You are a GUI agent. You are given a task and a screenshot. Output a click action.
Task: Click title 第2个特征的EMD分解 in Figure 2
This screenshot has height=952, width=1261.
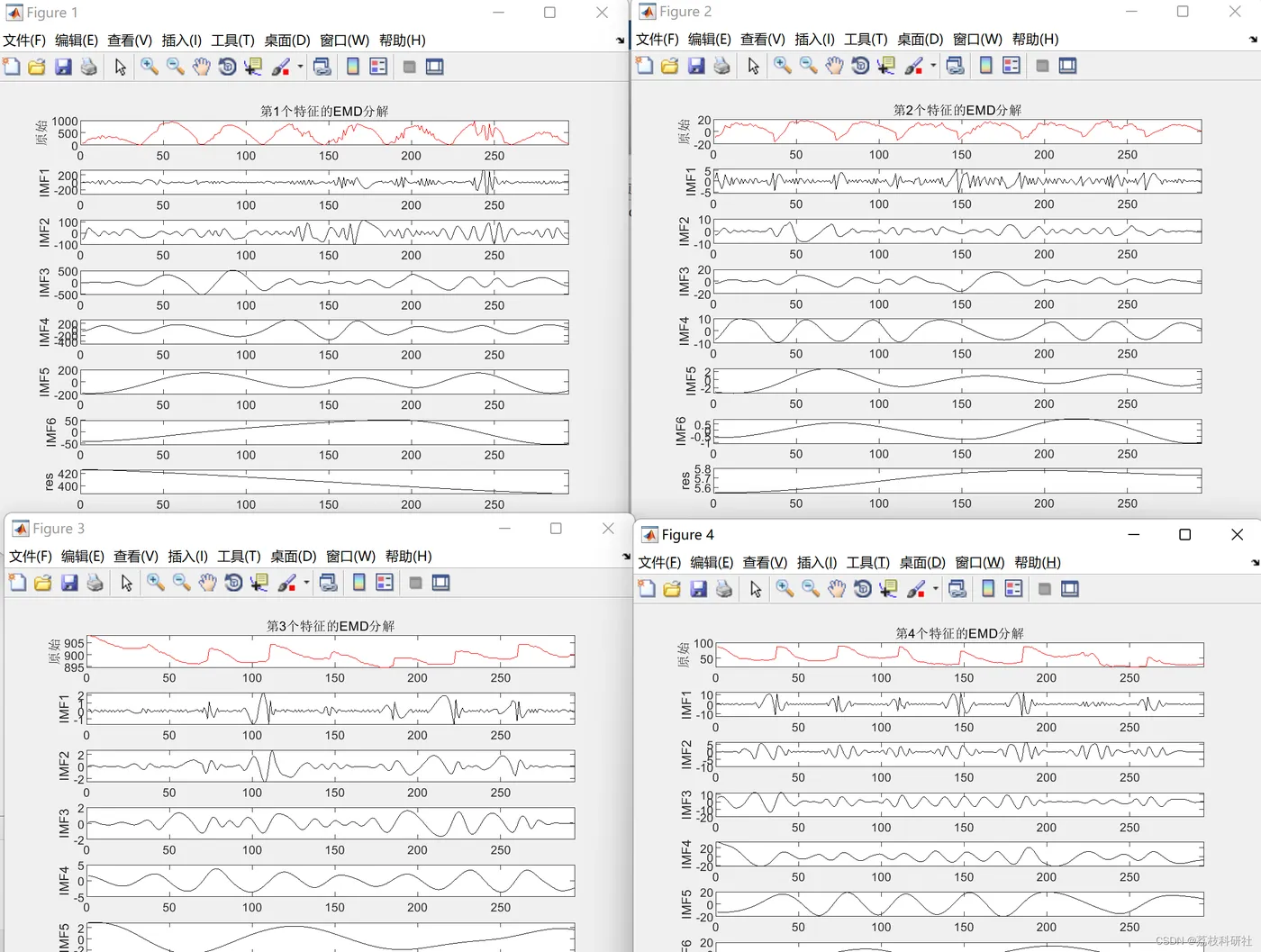(957, 111)
